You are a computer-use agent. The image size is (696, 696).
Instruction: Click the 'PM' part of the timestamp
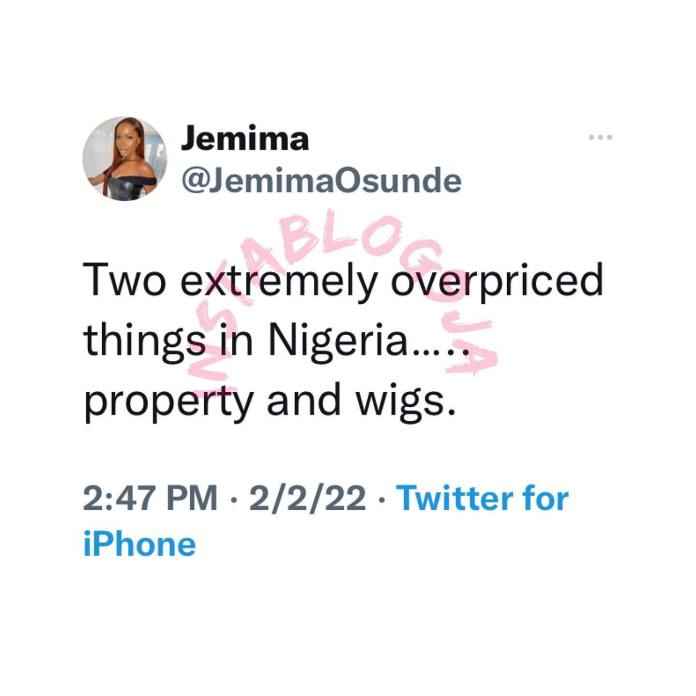coord(192,498)
